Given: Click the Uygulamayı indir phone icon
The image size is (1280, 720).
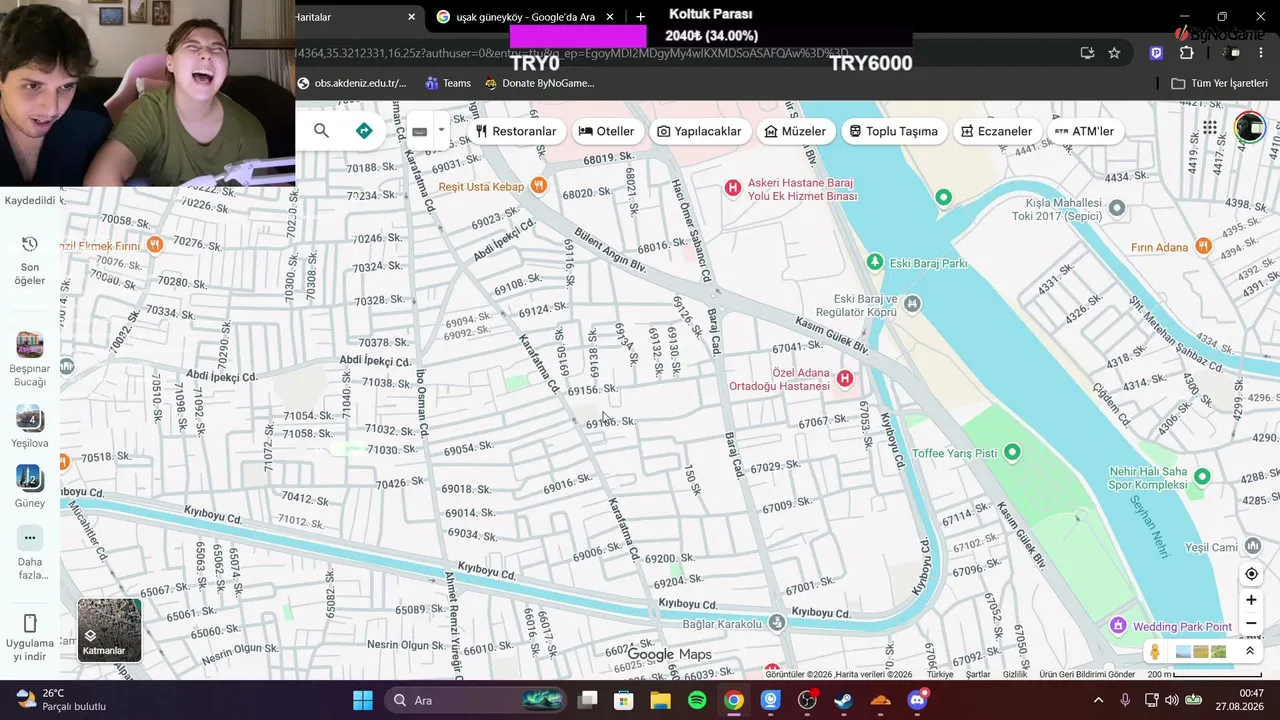Looking at the screenshot, I should 30,623.
